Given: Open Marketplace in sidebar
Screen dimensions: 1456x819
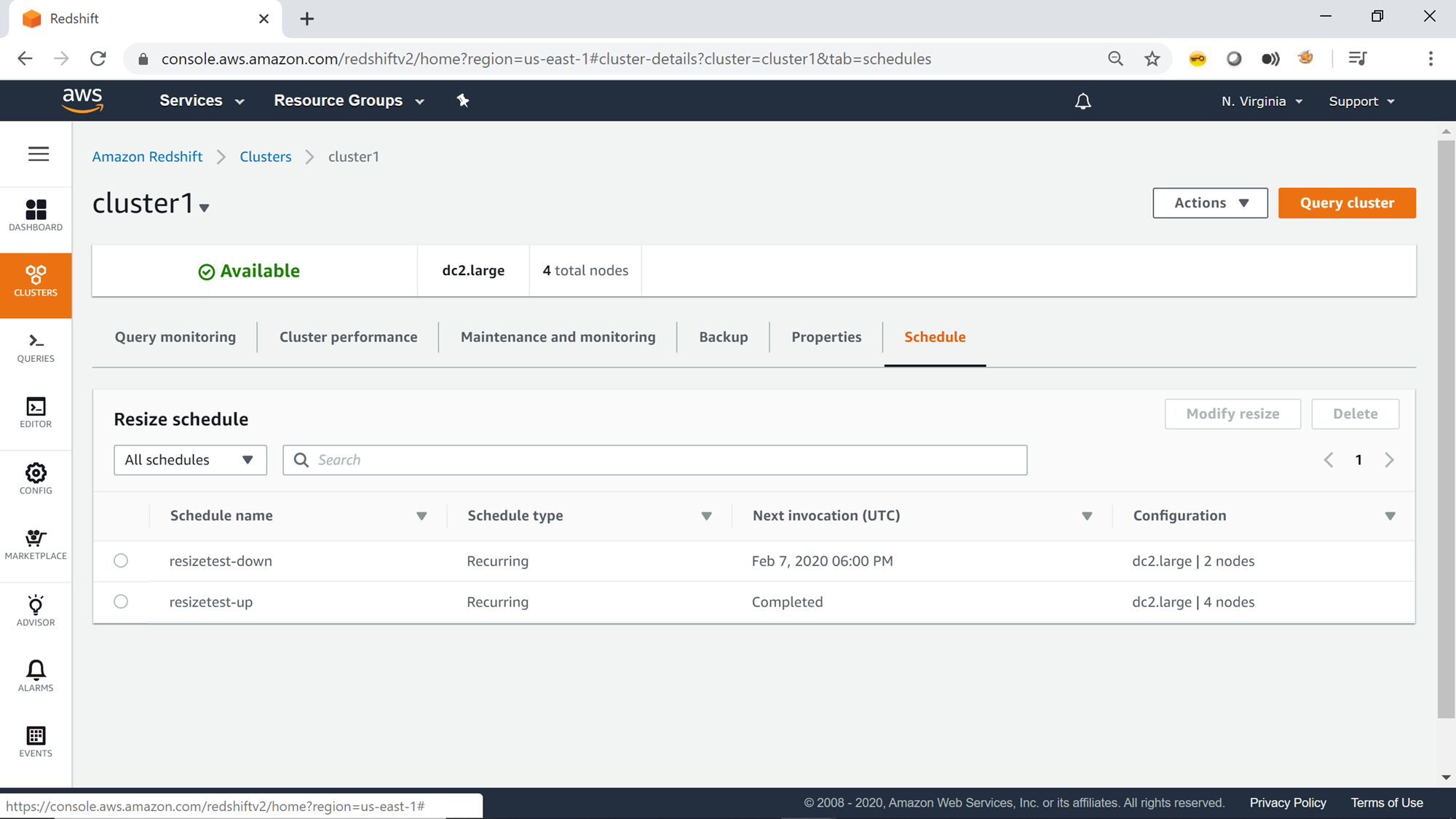Looking at the screenshot, I should (x=36, y=545).
